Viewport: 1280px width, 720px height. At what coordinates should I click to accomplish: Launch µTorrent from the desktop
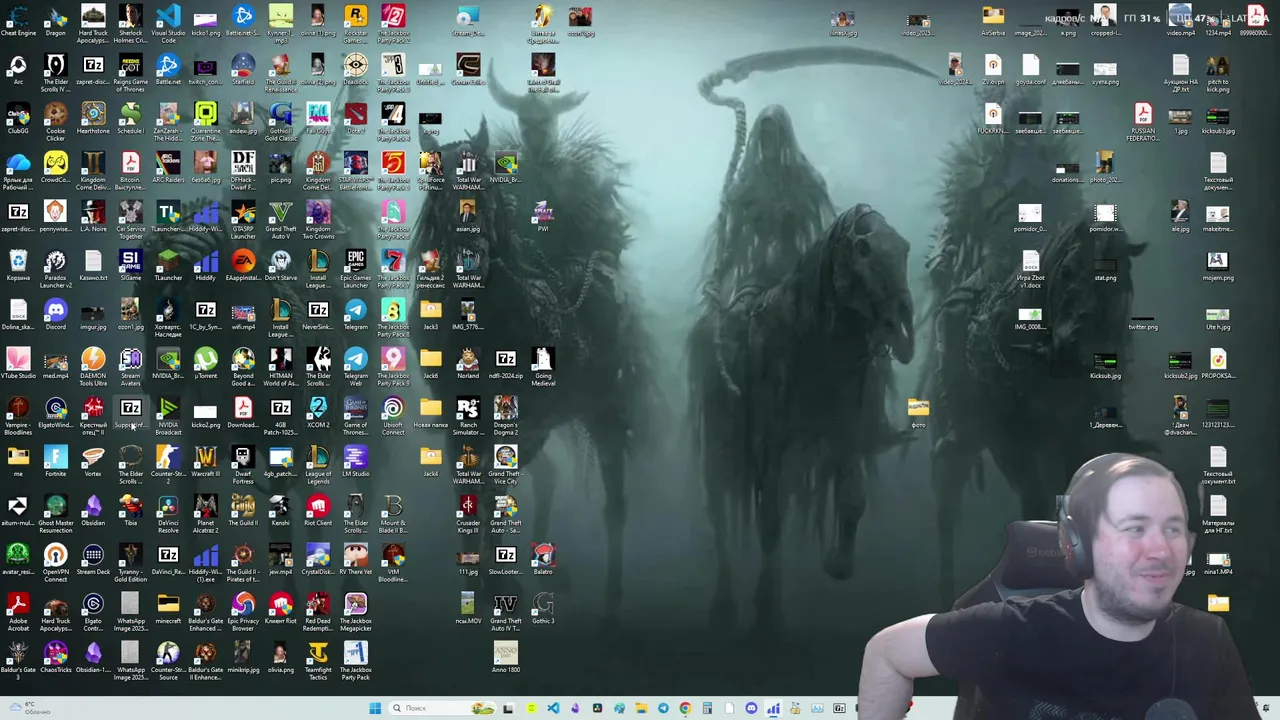(x=205, y=360)
